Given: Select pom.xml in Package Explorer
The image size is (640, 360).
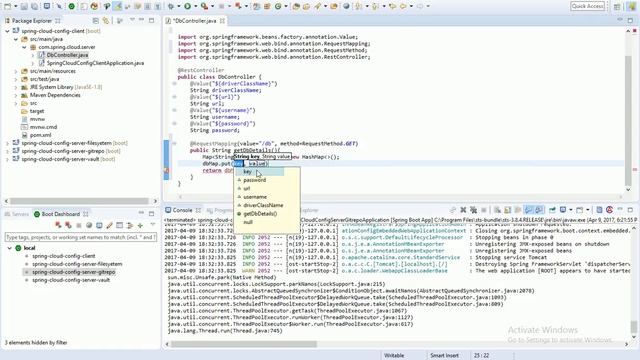Looking at the screenshot, I should click(x=40, y=135).
